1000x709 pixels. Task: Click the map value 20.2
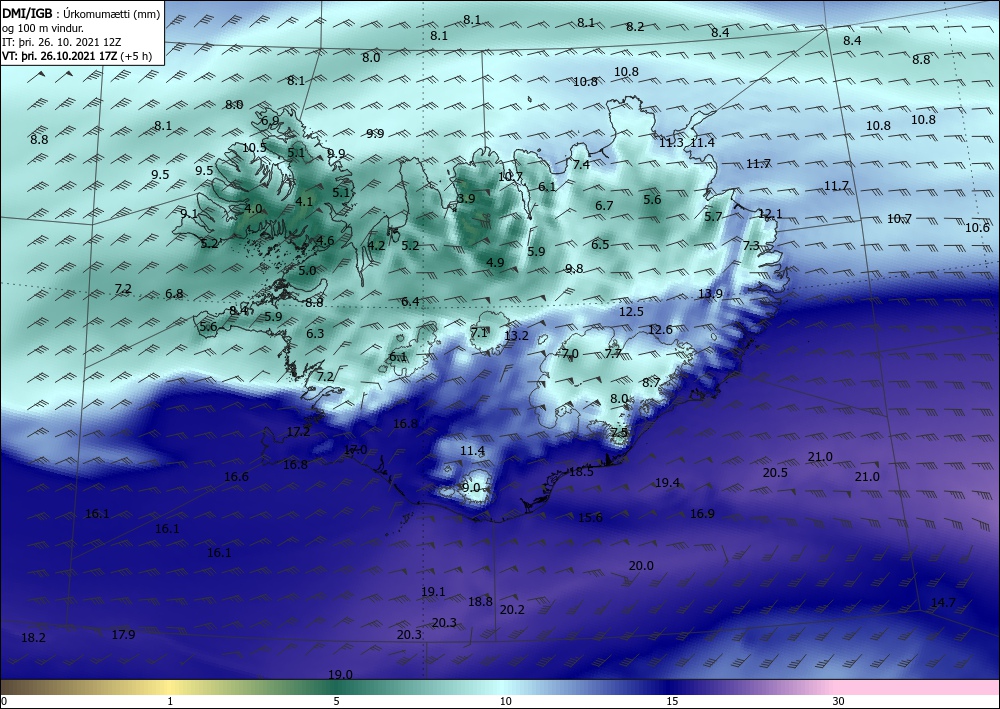click(x=512, y=610)
